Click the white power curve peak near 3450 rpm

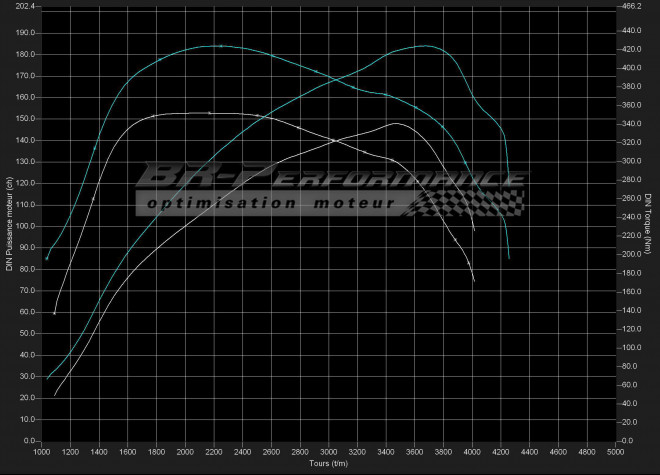(x=396, y=123)
